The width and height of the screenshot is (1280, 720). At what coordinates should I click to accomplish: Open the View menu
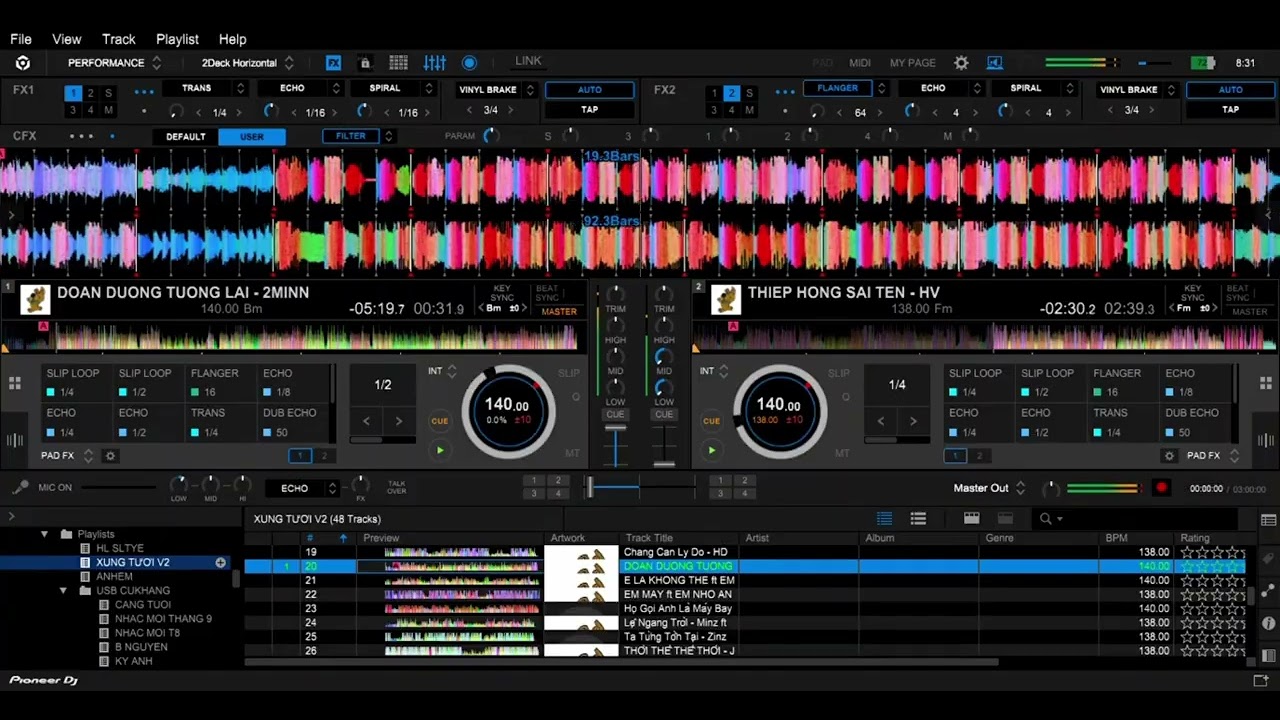tap(66, 39)
